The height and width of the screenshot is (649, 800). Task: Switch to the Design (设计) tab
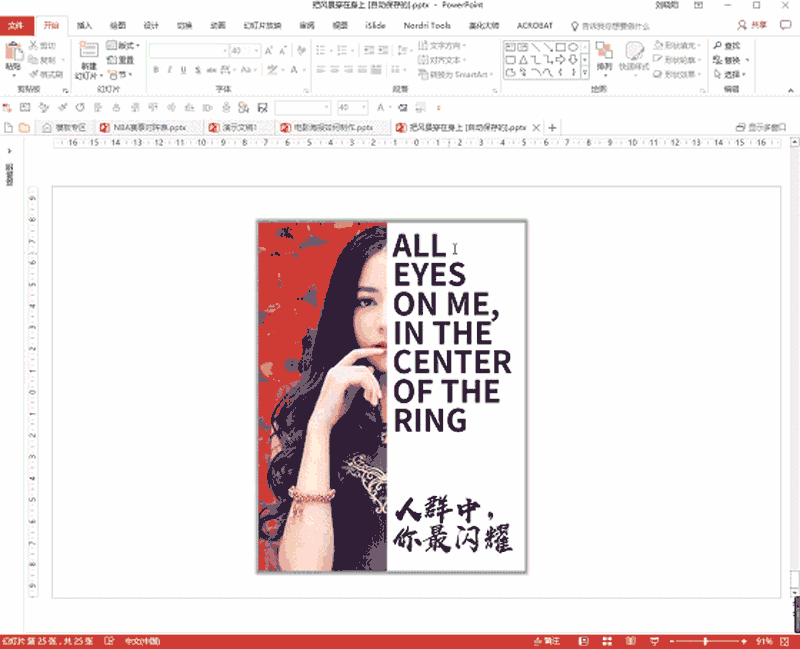[x=151, y=26]
